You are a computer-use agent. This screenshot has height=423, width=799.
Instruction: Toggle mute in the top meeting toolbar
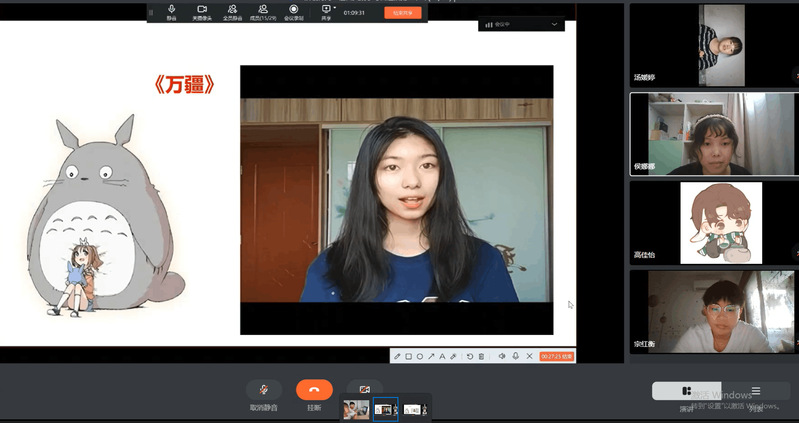point(172,12)
